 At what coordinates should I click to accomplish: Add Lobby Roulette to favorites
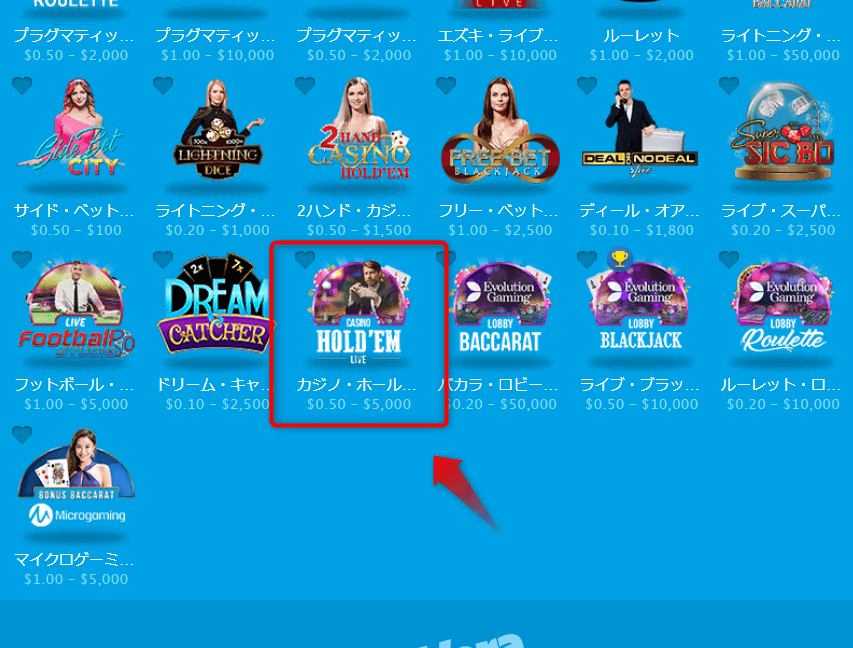click(x=729, y=260)
